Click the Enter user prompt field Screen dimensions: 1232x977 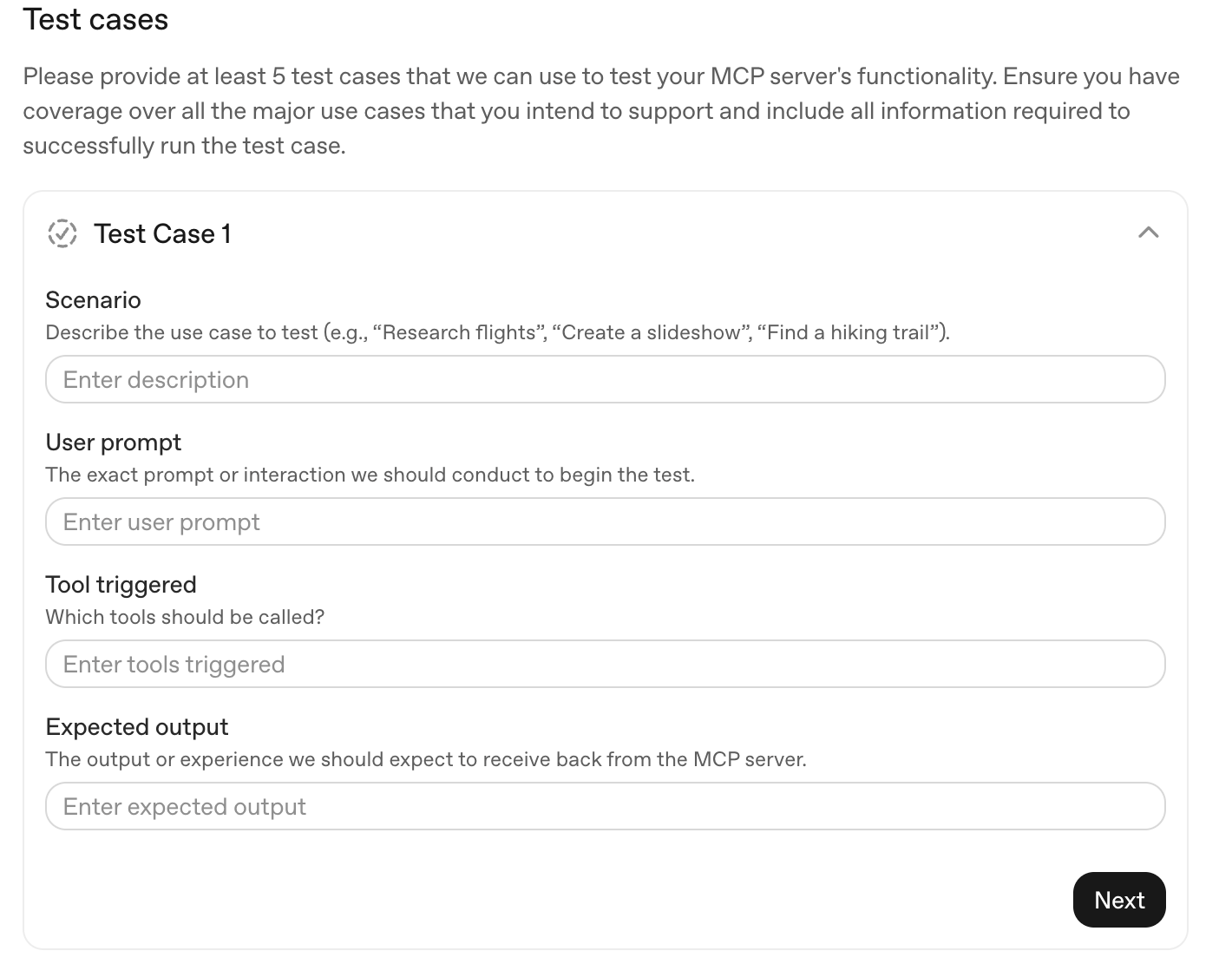(605, 521)
